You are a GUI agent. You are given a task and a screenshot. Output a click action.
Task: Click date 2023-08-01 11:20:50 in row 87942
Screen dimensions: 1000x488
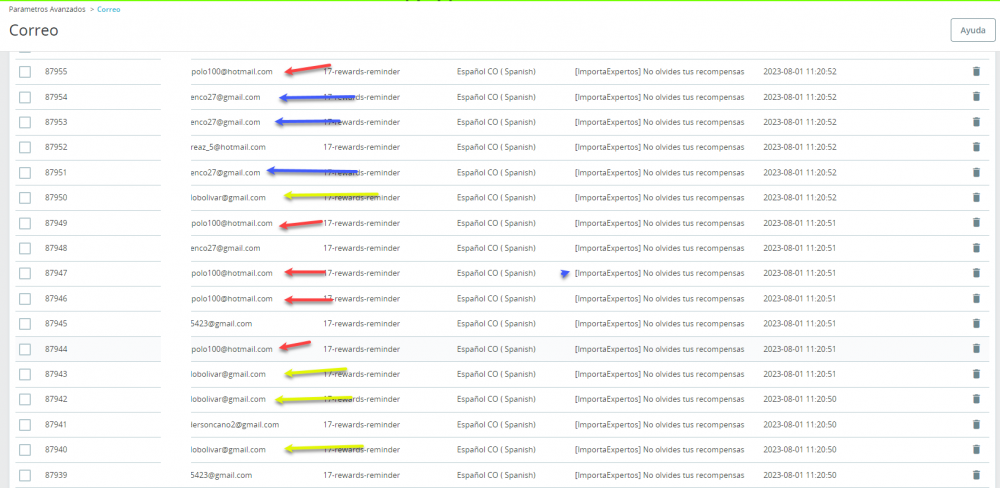pos(800,399)
